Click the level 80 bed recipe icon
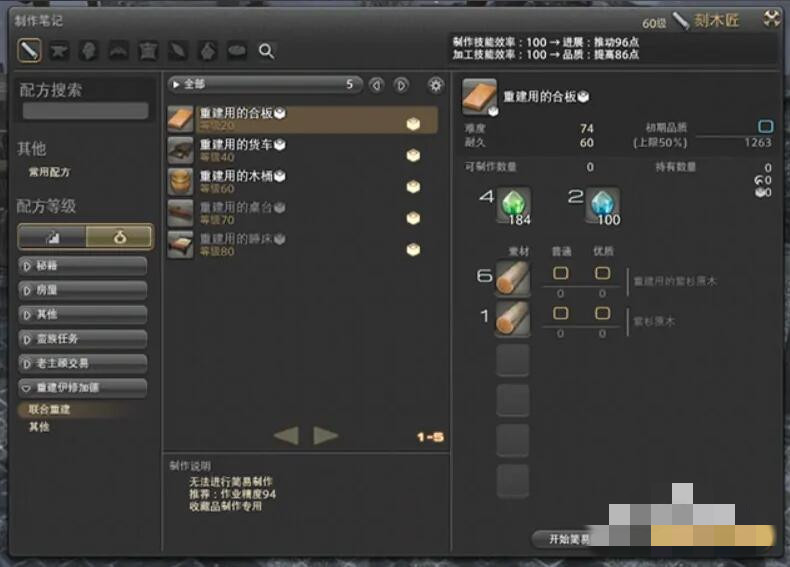The height and width of the screenshot is (567, 790). [x=180, y=244]
